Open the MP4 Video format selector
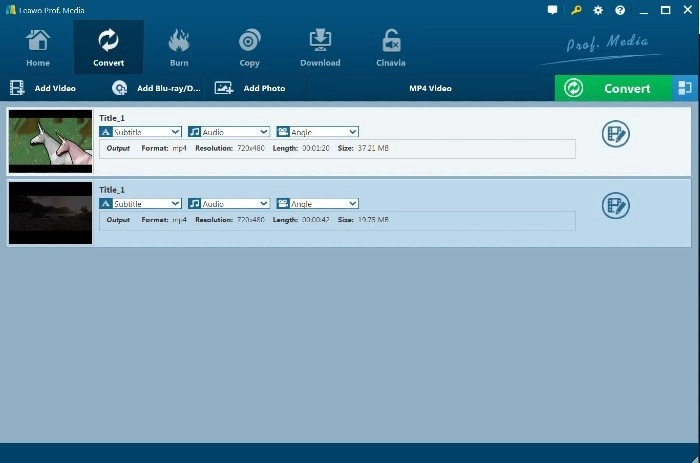 [430, 88]
